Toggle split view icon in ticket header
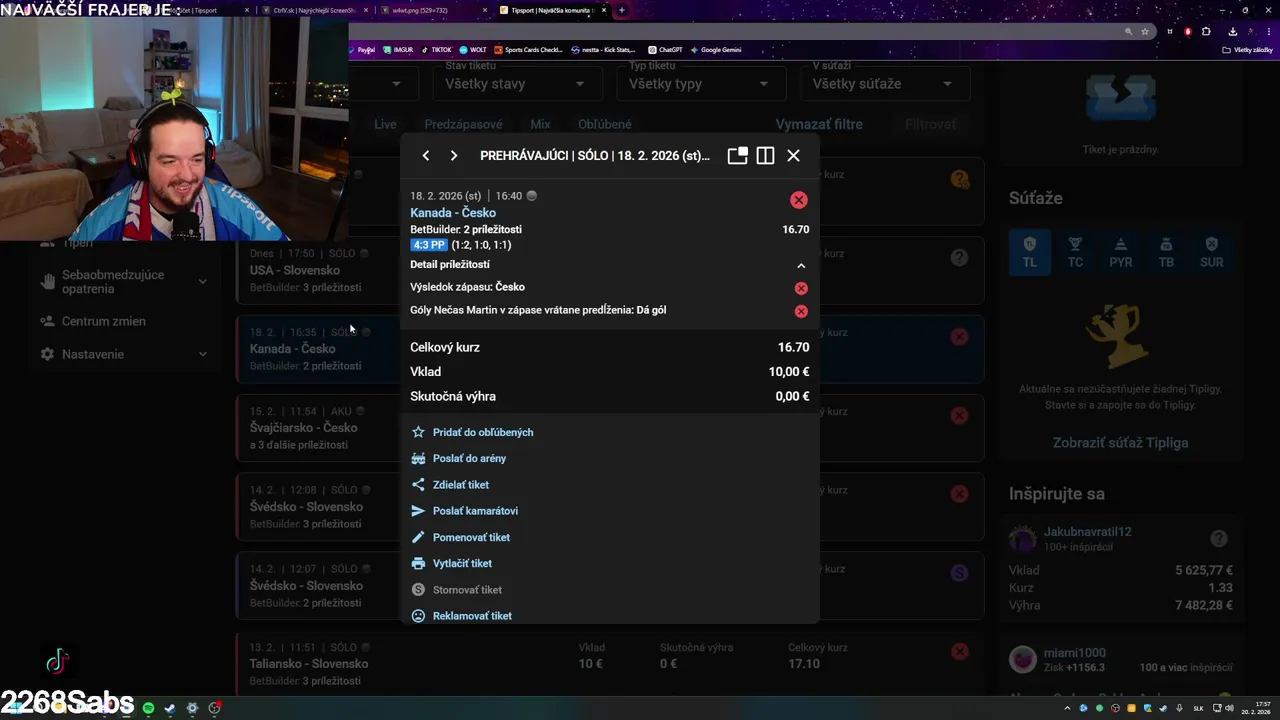The image size is (1280, 720). pyautogui.click(x=765, y=156)
